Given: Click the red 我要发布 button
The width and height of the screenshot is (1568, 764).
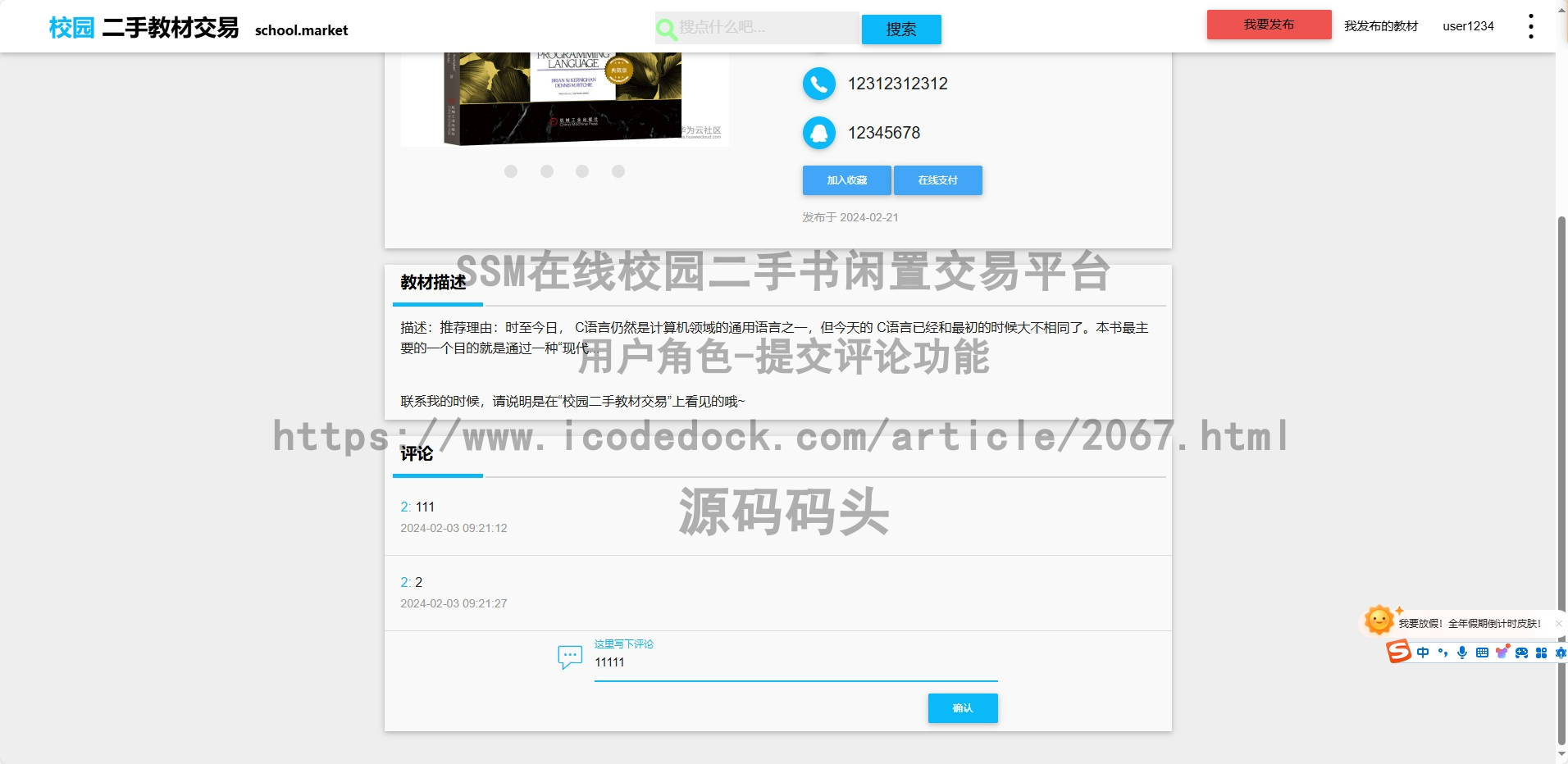Looking at the screenshot, I should (1269, 25).
